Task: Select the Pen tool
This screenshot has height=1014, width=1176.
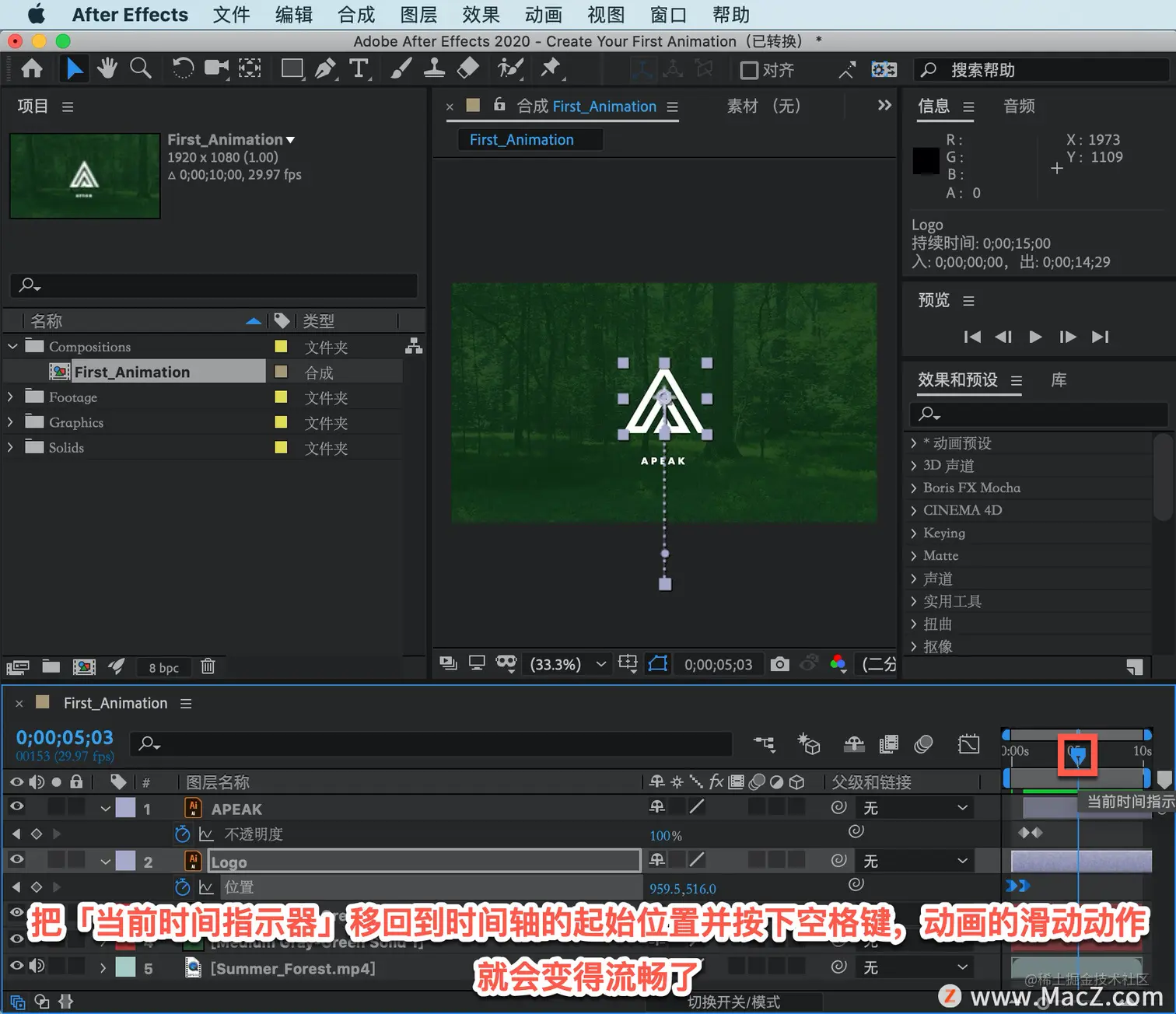Action: click(x=325, y=69)
